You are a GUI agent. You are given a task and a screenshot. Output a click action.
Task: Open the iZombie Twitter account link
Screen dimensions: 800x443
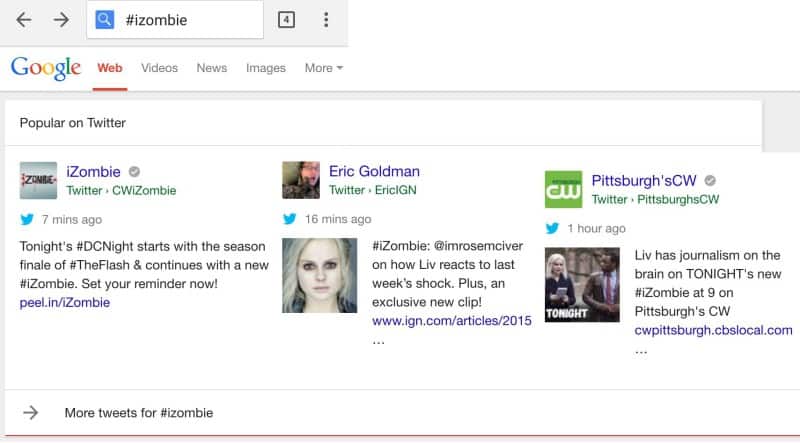pyautogui.click(x=93, y=171)
